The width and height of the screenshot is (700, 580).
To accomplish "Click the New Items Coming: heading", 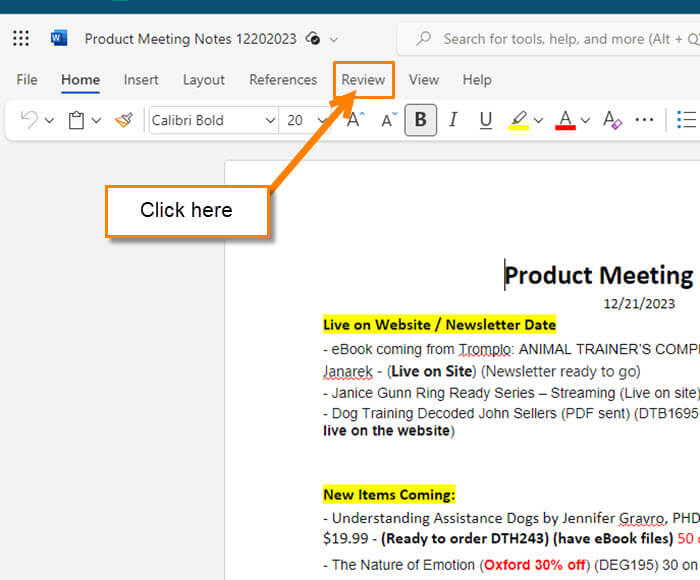I will [x=389, y=495].
